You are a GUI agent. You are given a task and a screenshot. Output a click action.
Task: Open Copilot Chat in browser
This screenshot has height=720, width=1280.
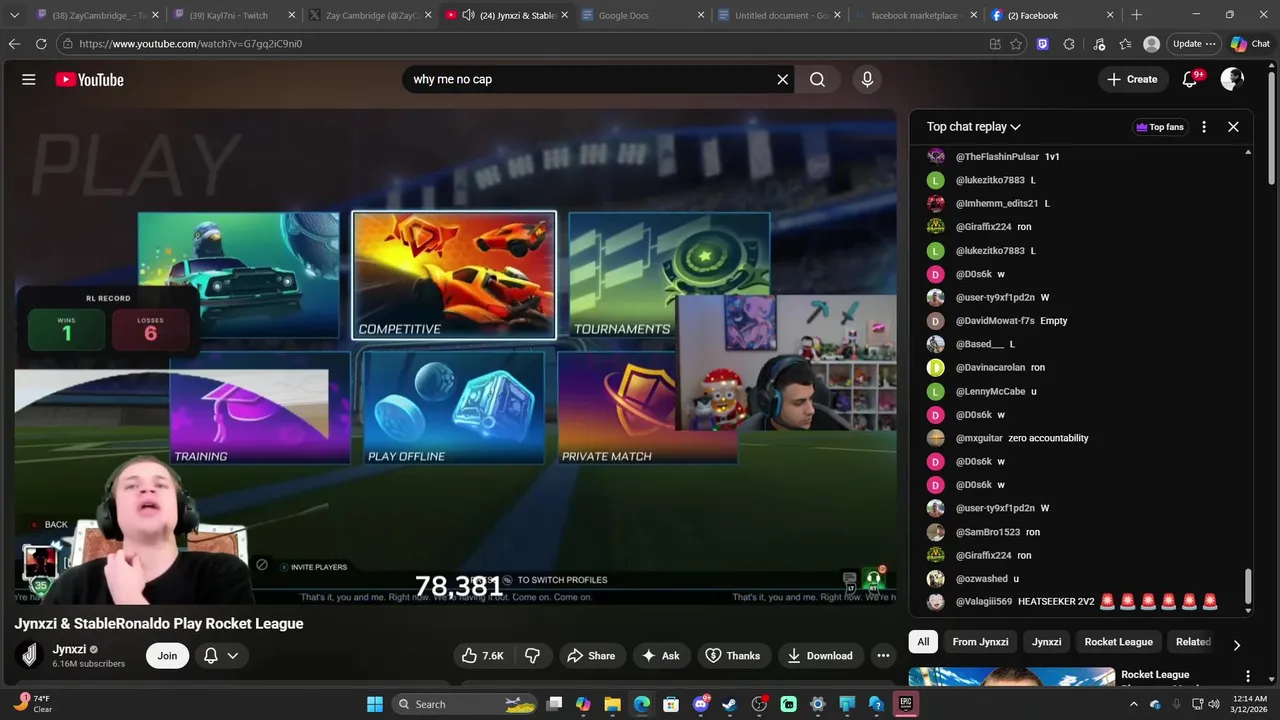pyautogui.click(x=1250, y=44)
